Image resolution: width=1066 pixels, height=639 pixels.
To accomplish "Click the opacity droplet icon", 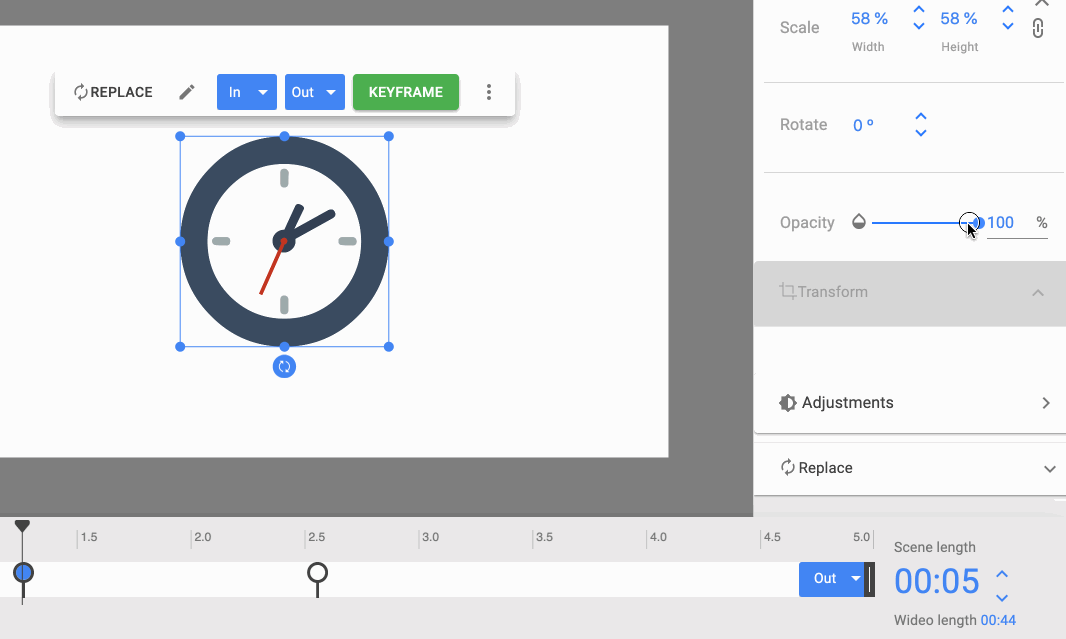I will [859, 222].
